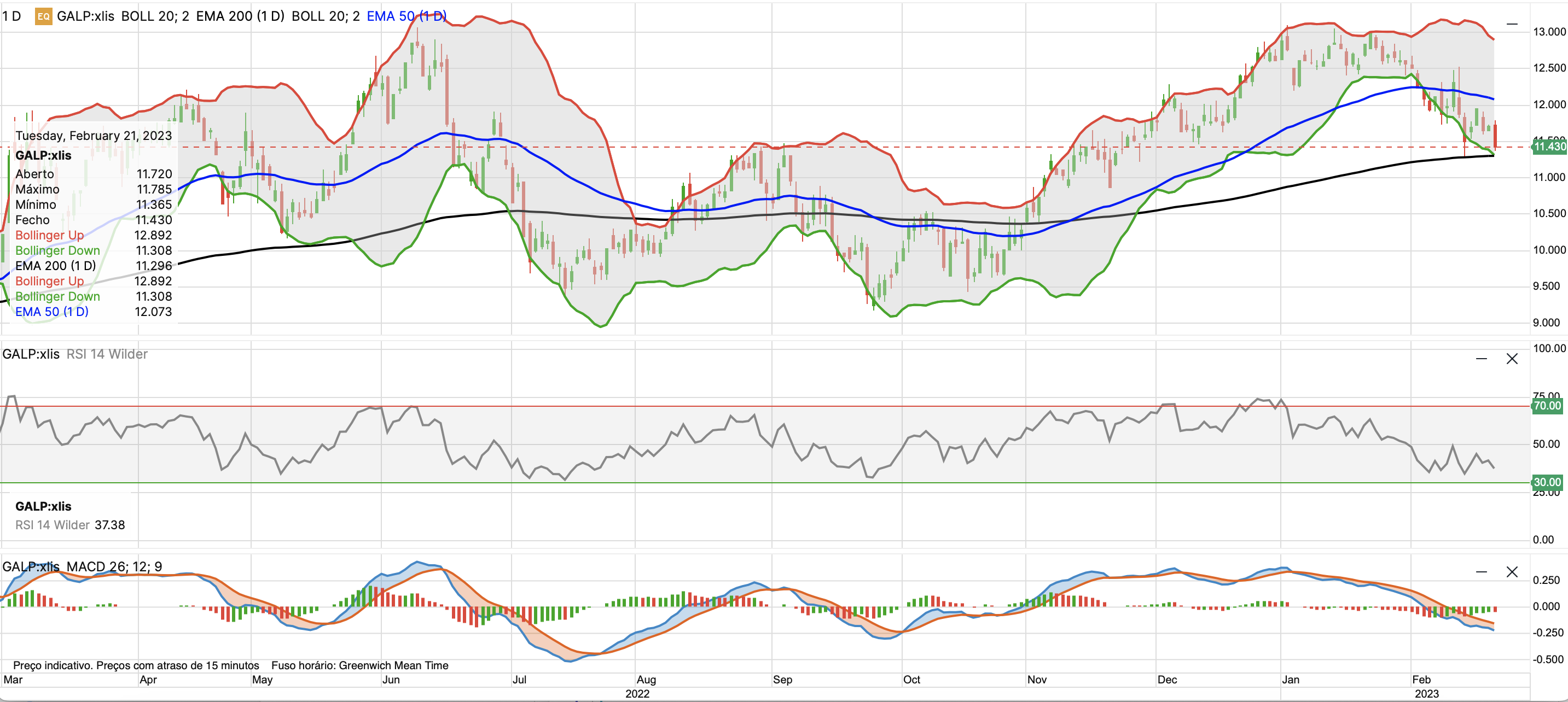1568x702 pixels.
Task: Collapse the main price chart panel
Action: pos(1512,25)
